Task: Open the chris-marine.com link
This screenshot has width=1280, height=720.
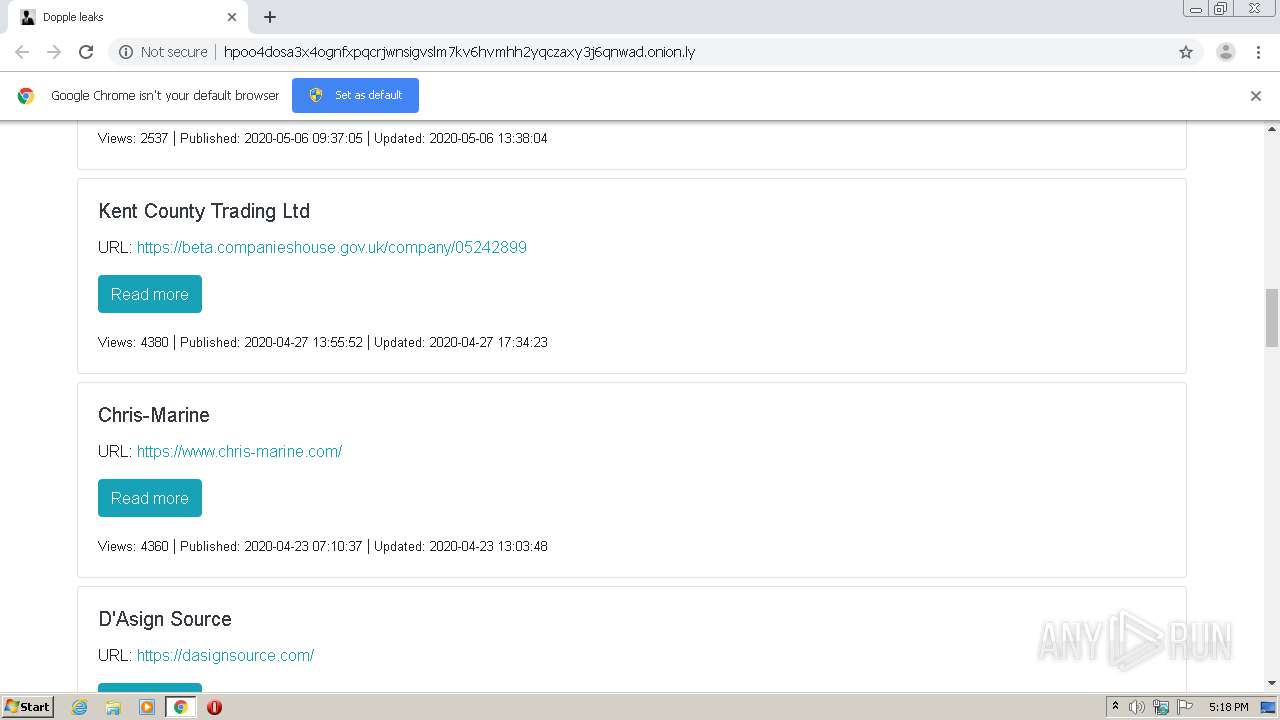Action: pos(240,451)
